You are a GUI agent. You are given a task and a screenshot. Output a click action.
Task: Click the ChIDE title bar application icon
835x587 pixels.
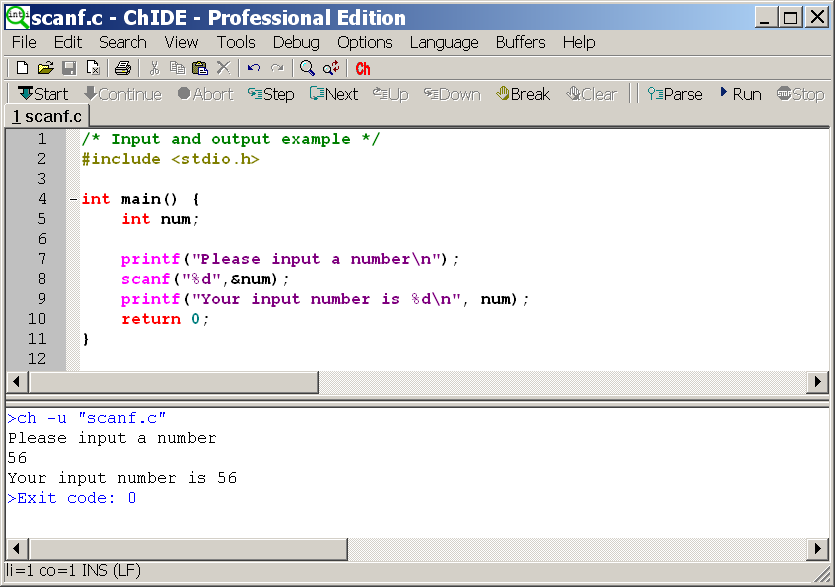tap(17, 17)
